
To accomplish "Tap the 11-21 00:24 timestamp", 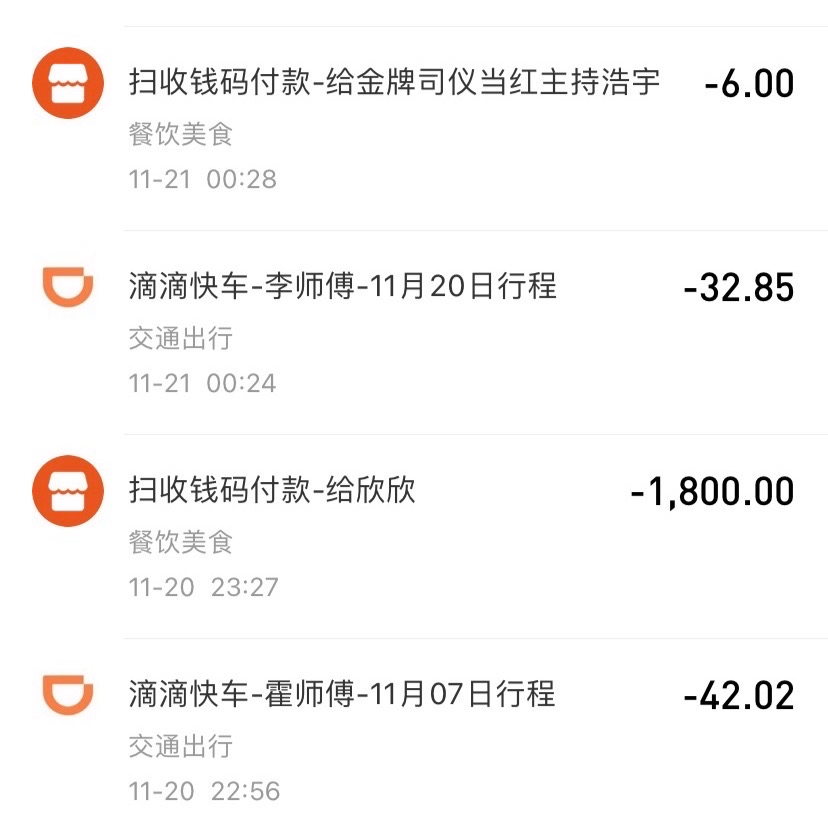I will (x=203, y=383).
